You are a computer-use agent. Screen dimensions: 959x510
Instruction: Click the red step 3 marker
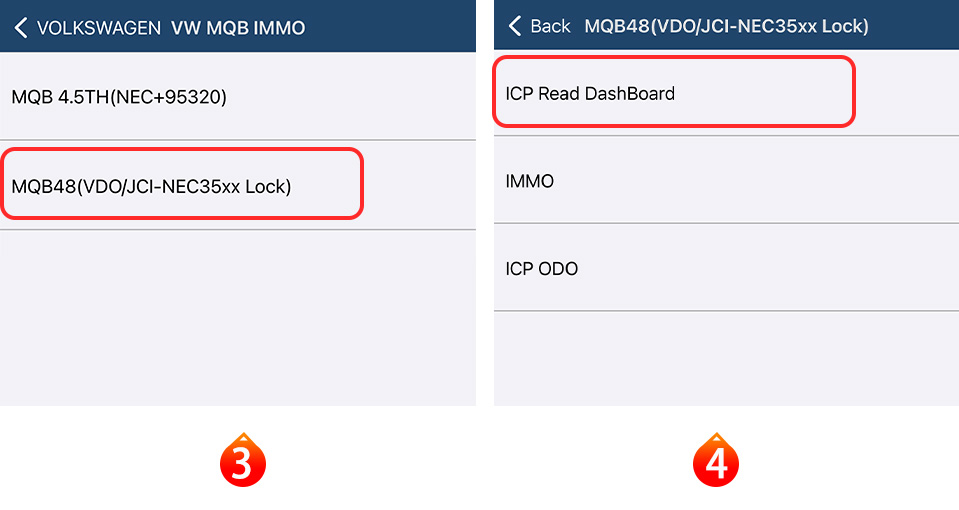click(x=242, y=463)
